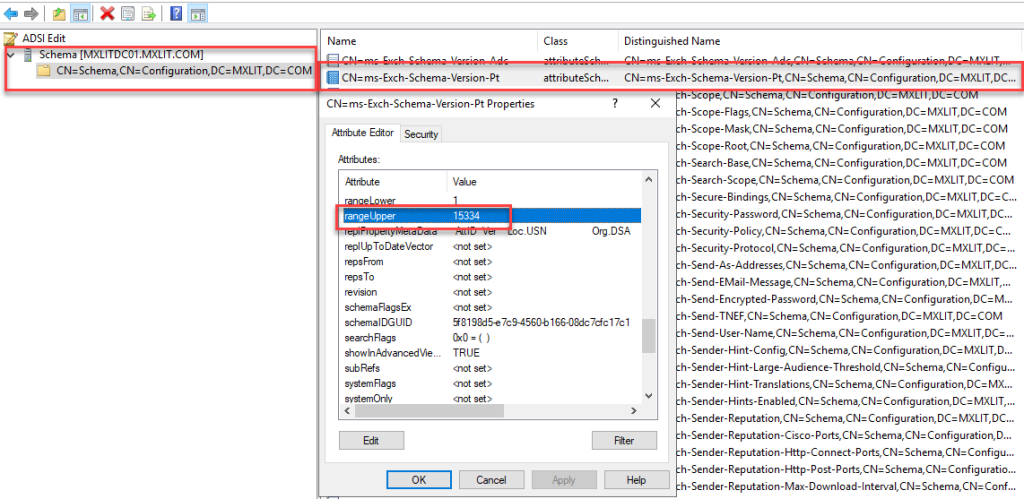Image resolution: width=1024 pixels, height=499 pixels.
Task: Click the red Delete X icon
Action: click(106, 14)
